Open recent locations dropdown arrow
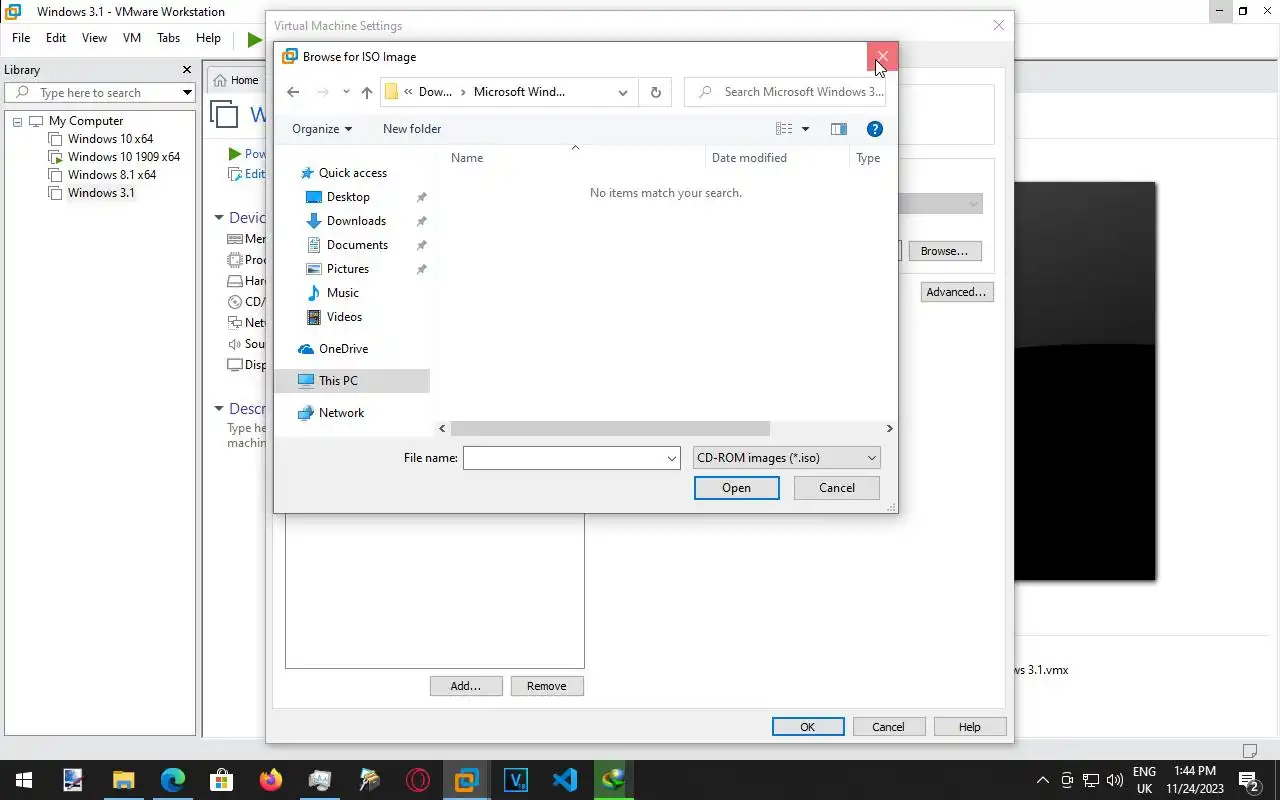 click(346, 92)
